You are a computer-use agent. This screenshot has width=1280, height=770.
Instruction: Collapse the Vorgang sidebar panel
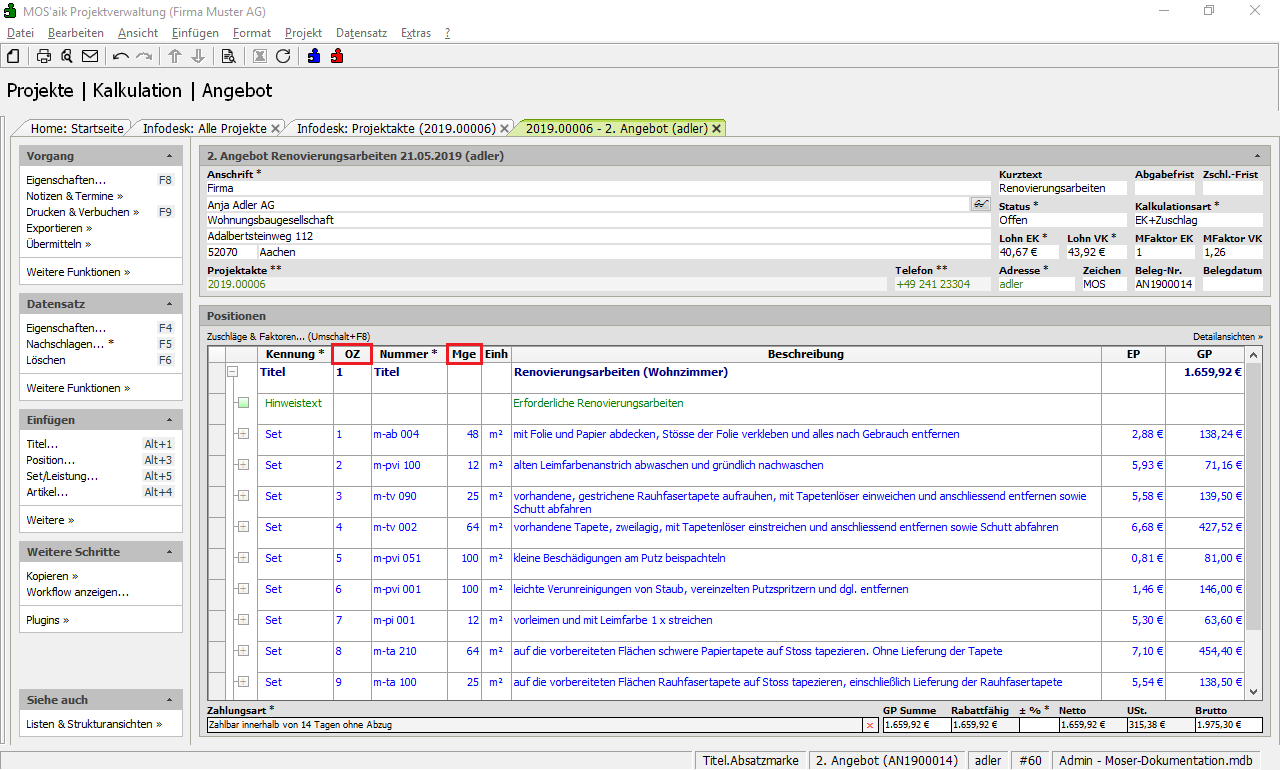click(x=169, y=157)
